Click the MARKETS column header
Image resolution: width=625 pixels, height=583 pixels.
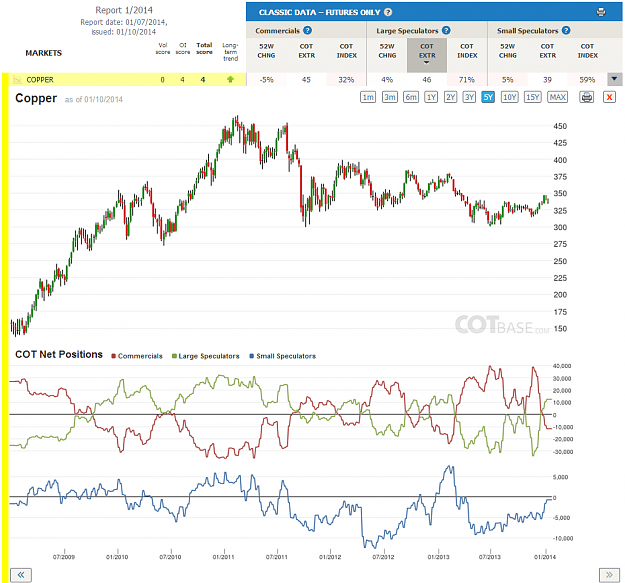coord(43,53)
